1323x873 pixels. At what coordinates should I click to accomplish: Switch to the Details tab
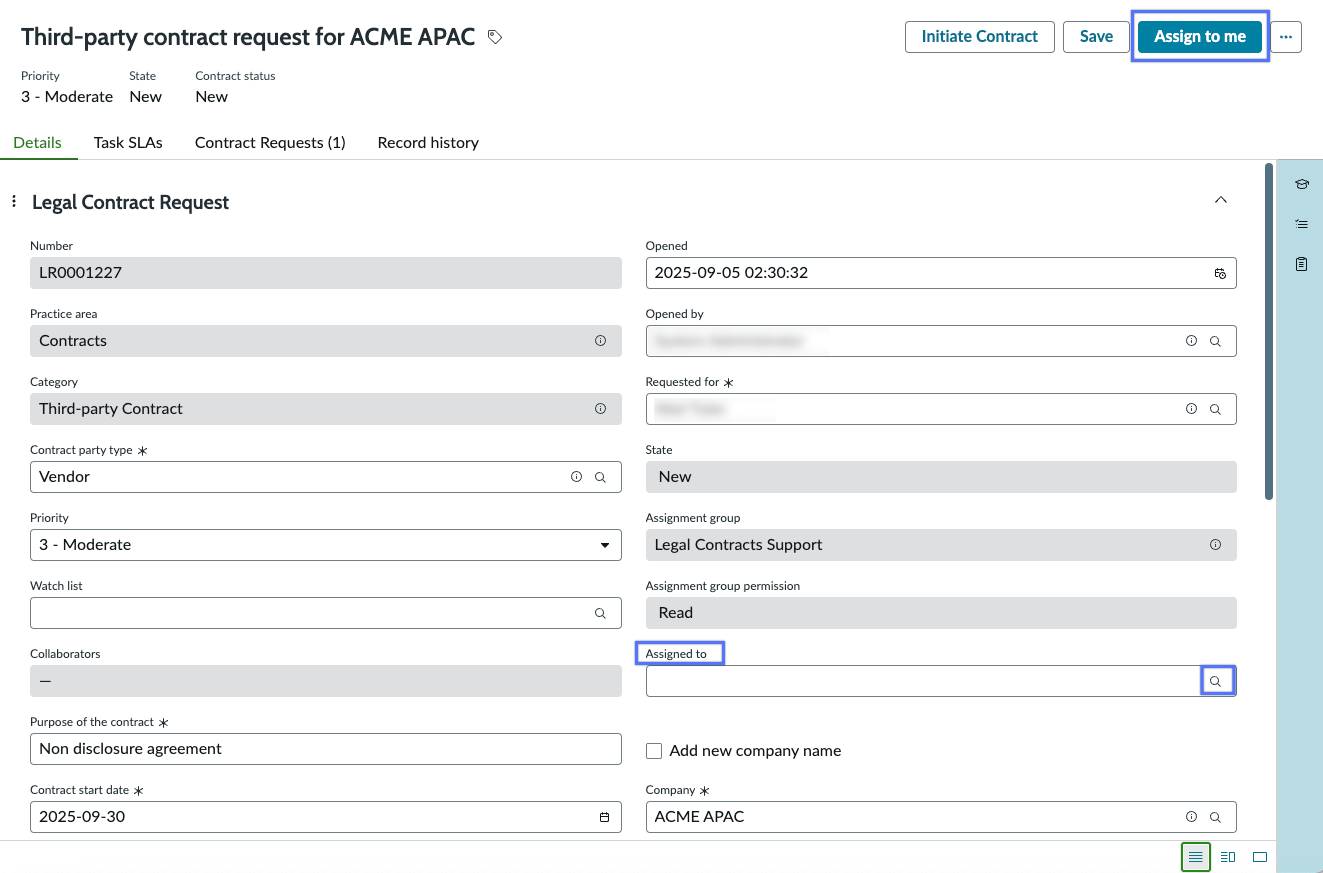click(38, 142)
